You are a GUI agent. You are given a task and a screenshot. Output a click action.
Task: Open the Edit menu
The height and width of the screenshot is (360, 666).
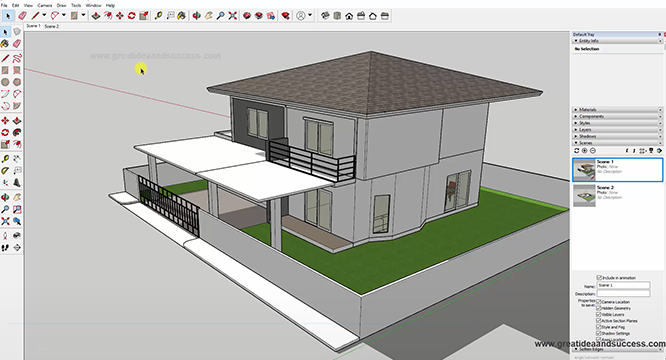15,6
